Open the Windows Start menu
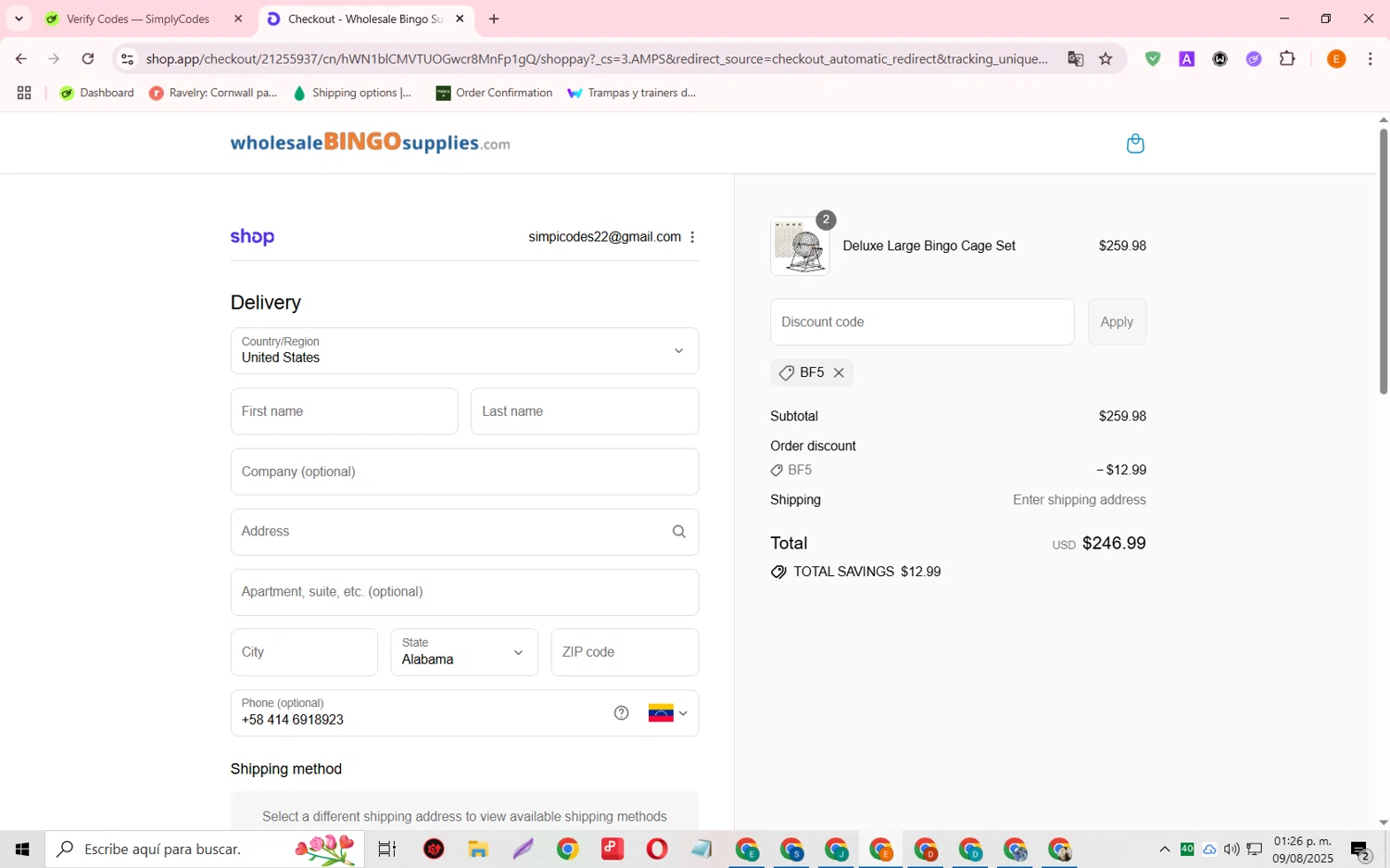Viewport: 1390px width, 868px height. point(22,849)
